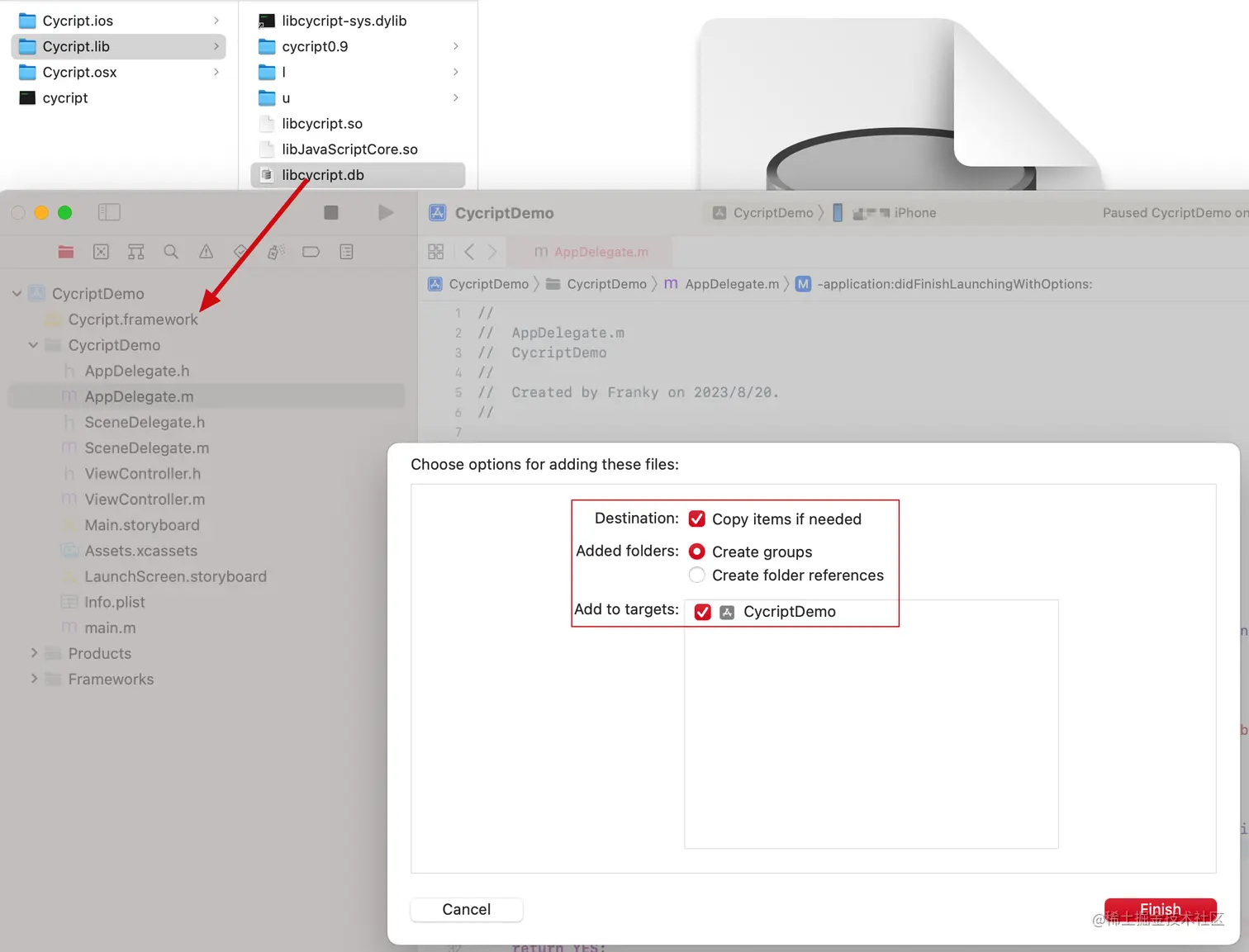Click Finish to add files
Screen dimensions: 1249x952
click(x=1160, y=909)
